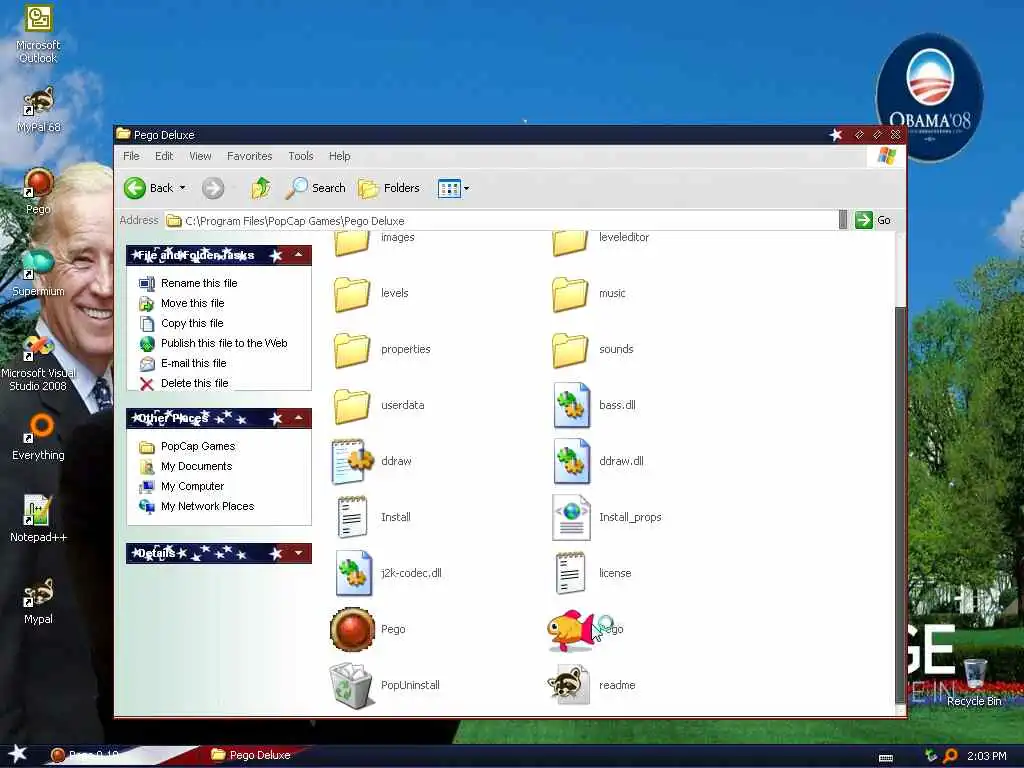Select the Pego red ball executable
The width and height of the screenshot is (1024, 768).
(368, 630)
